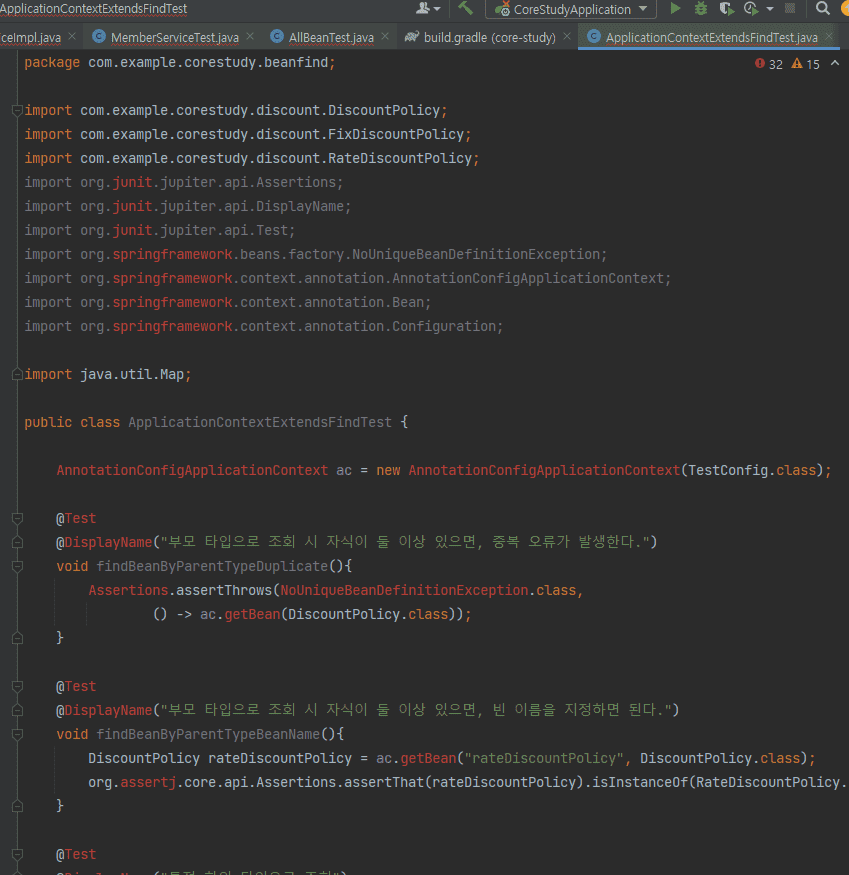This screenshot has width=849, height=875.
Task: Click the Stop square icon in toolbar
Action: [x=790, y=9]
